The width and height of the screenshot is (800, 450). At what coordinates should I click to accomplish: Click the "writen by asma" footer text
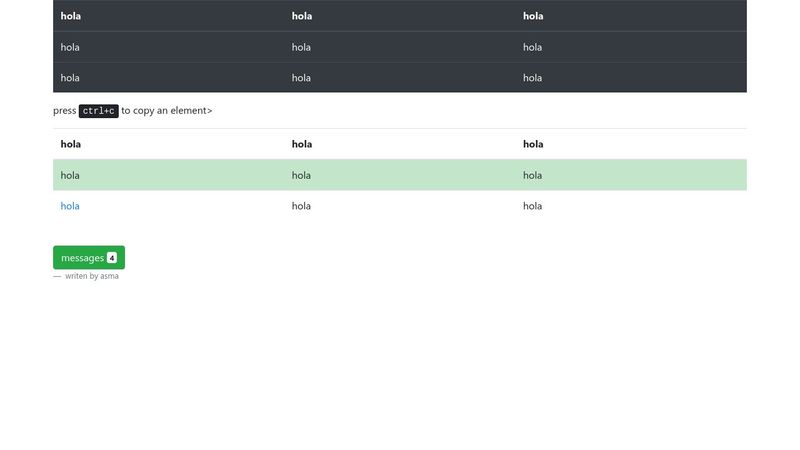tap(92, 276)
